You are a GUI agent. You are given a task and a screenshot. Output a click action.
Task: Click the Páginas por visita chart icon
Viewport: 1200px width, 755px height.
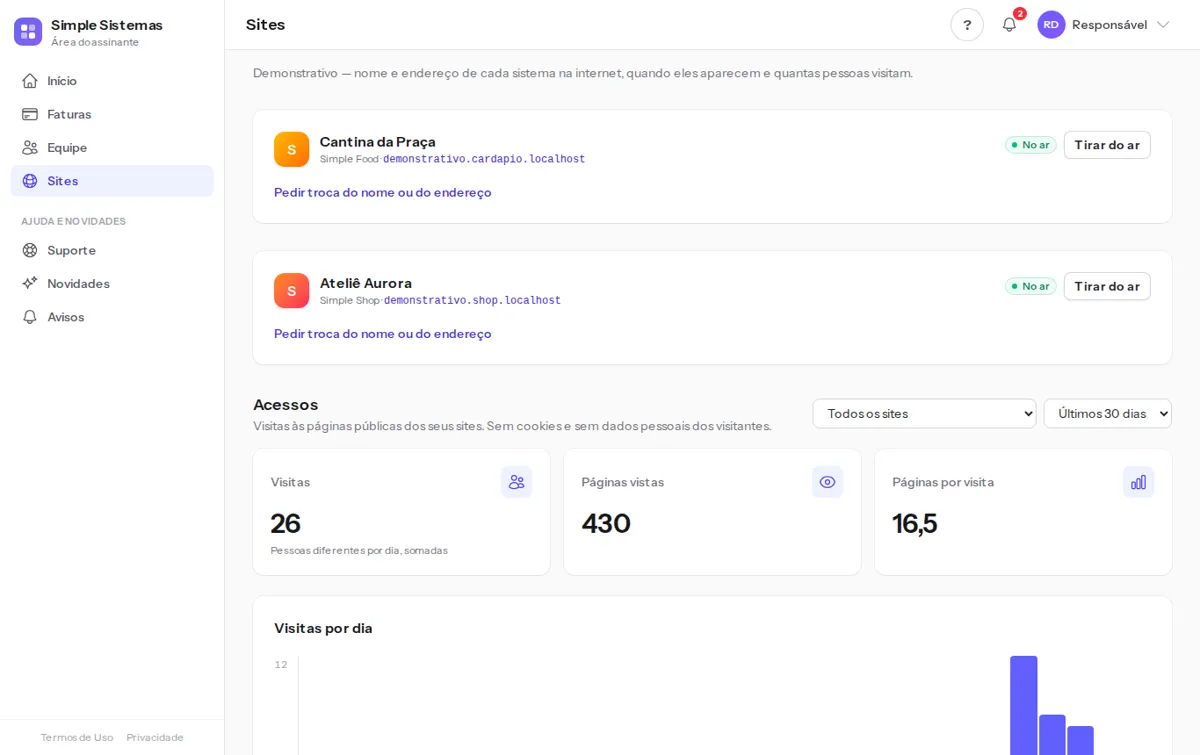pos(1138,482)
